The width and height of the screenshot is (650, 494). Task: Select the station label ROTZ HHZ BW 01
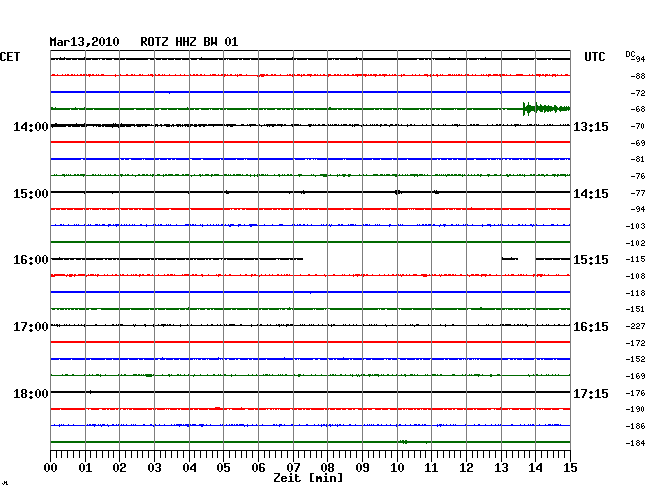189,42
